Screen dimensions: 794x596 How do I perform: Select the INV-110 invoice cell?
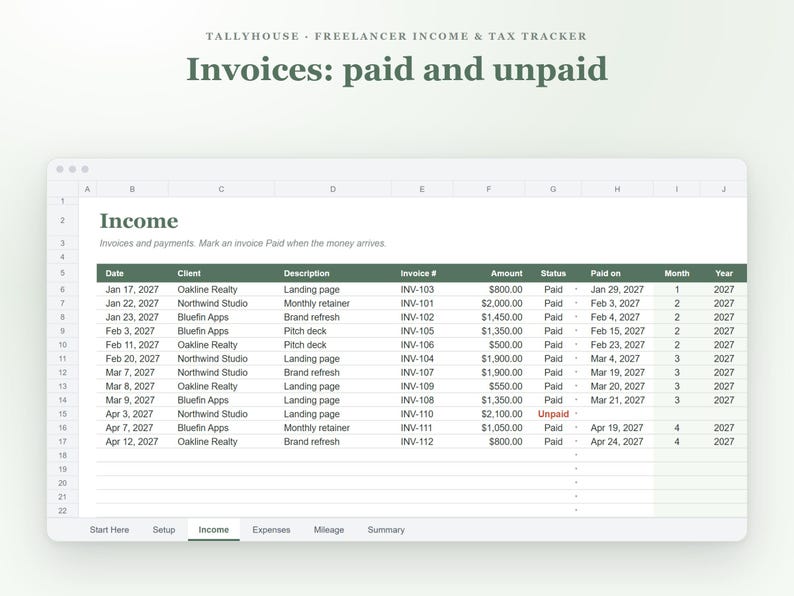click(x=422, y=413)
